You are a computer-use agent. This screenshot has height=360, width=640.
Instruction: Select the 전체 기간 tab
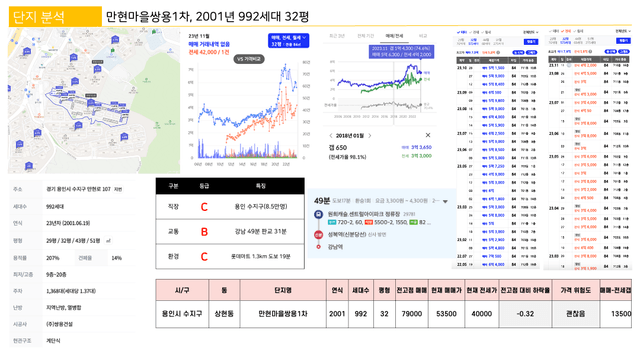pos(366,36)
